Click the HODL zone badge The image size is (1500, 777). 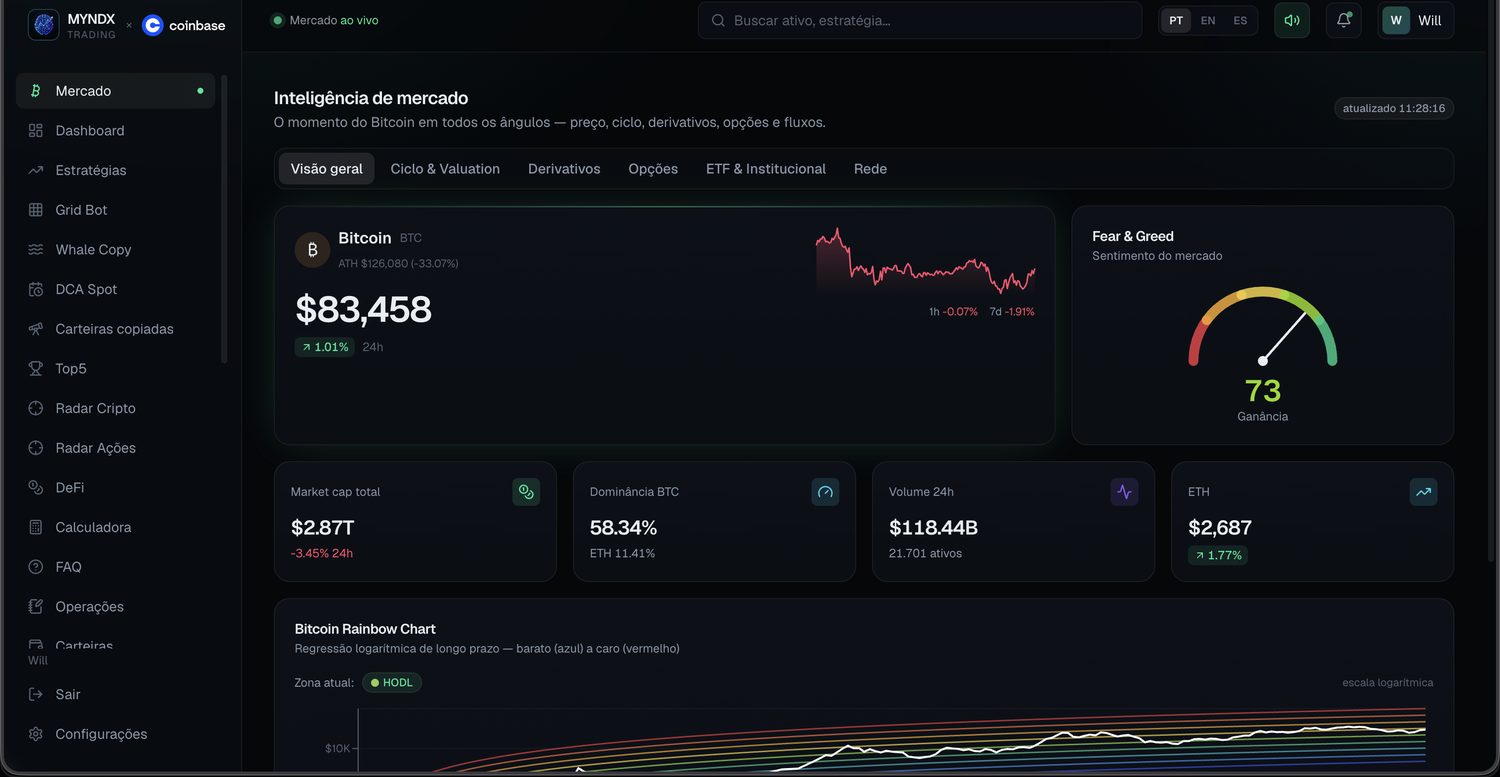pyautogui.click(x=392, y=683)
